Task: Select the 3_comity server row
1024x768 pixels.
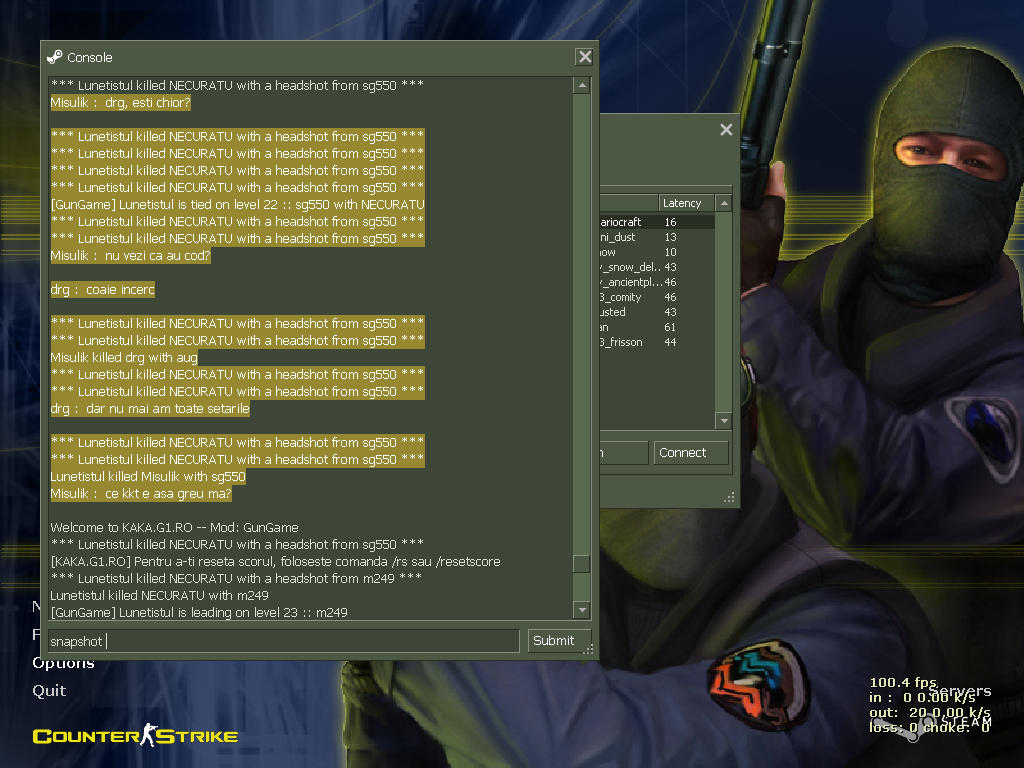Action: [657, 297]
